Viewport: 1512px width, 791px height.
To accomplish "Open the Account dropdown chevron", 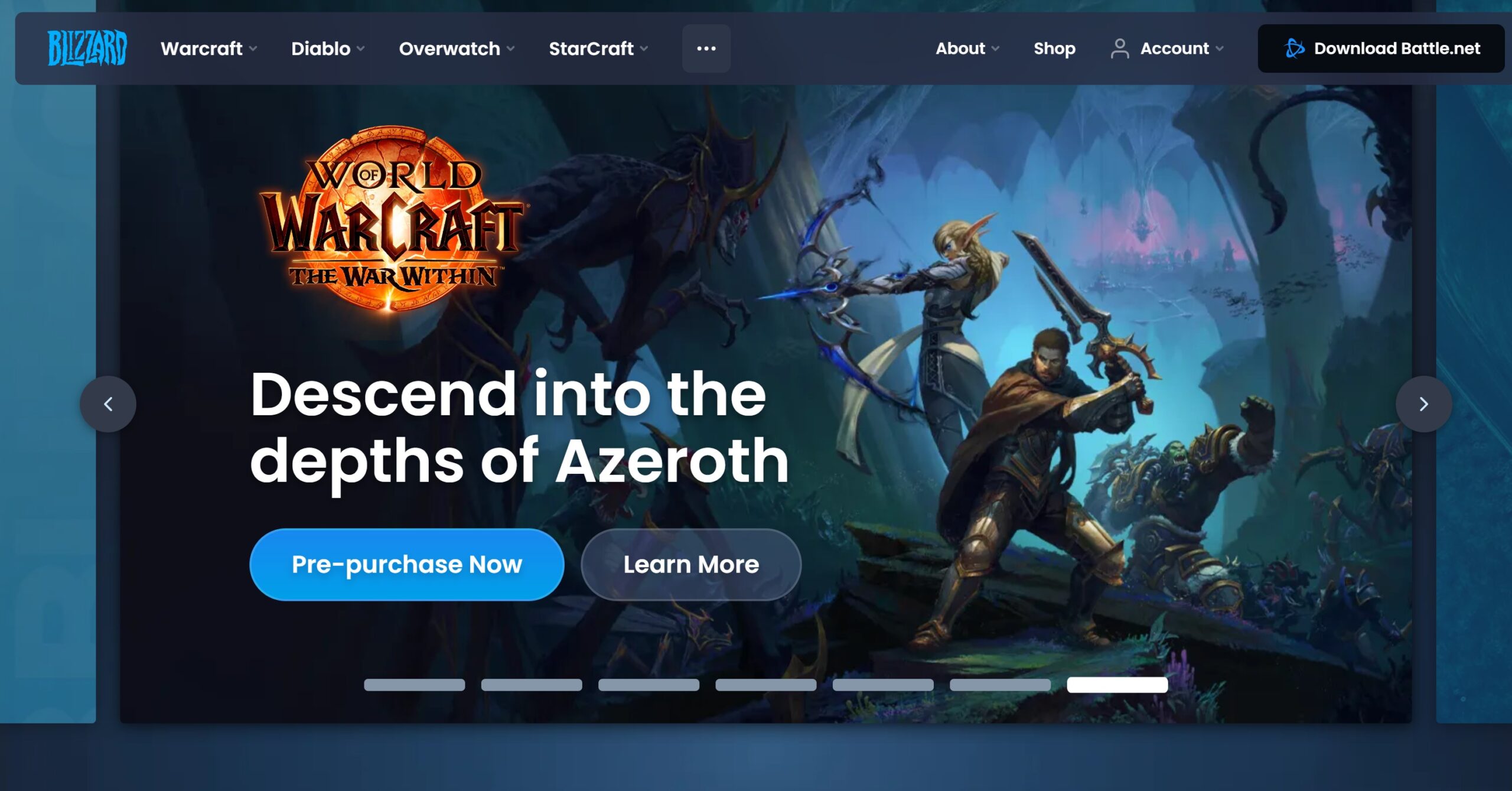I will tap(1220, 49).
